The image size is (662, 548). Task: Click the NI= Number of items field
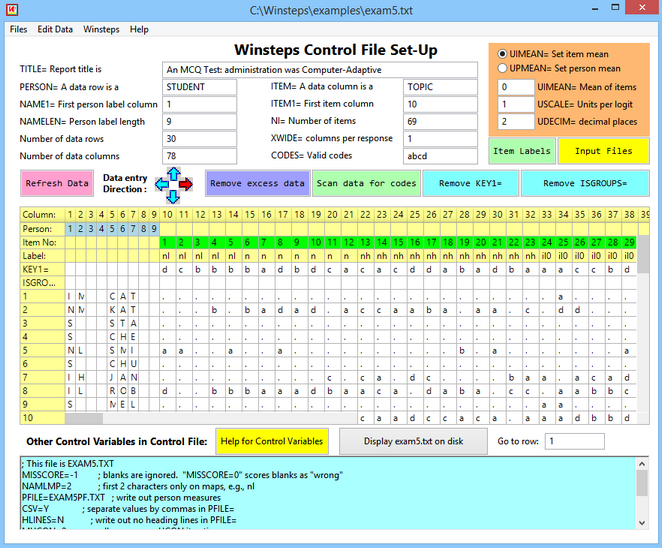(440, 122)
